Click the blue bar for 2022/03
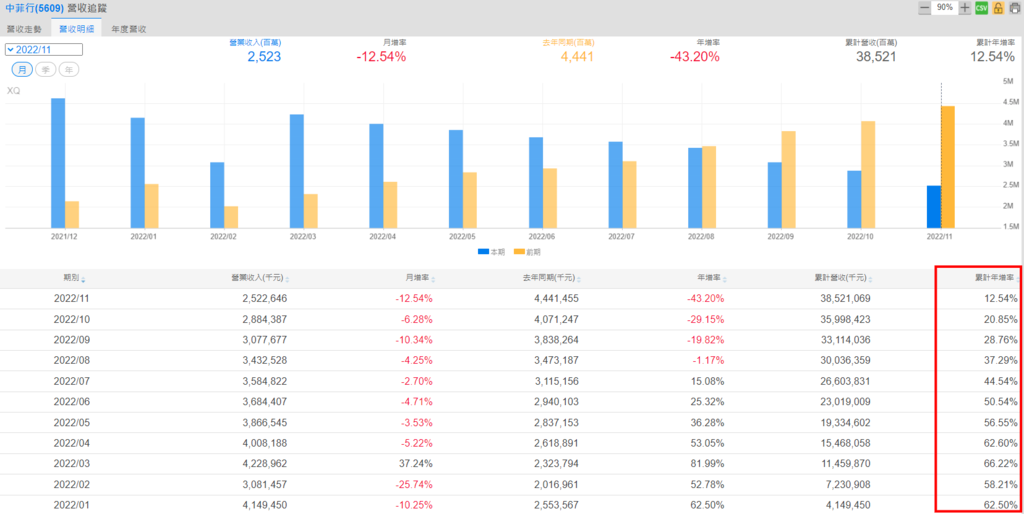The image size is (1024, 514). [x=296, y=172]
